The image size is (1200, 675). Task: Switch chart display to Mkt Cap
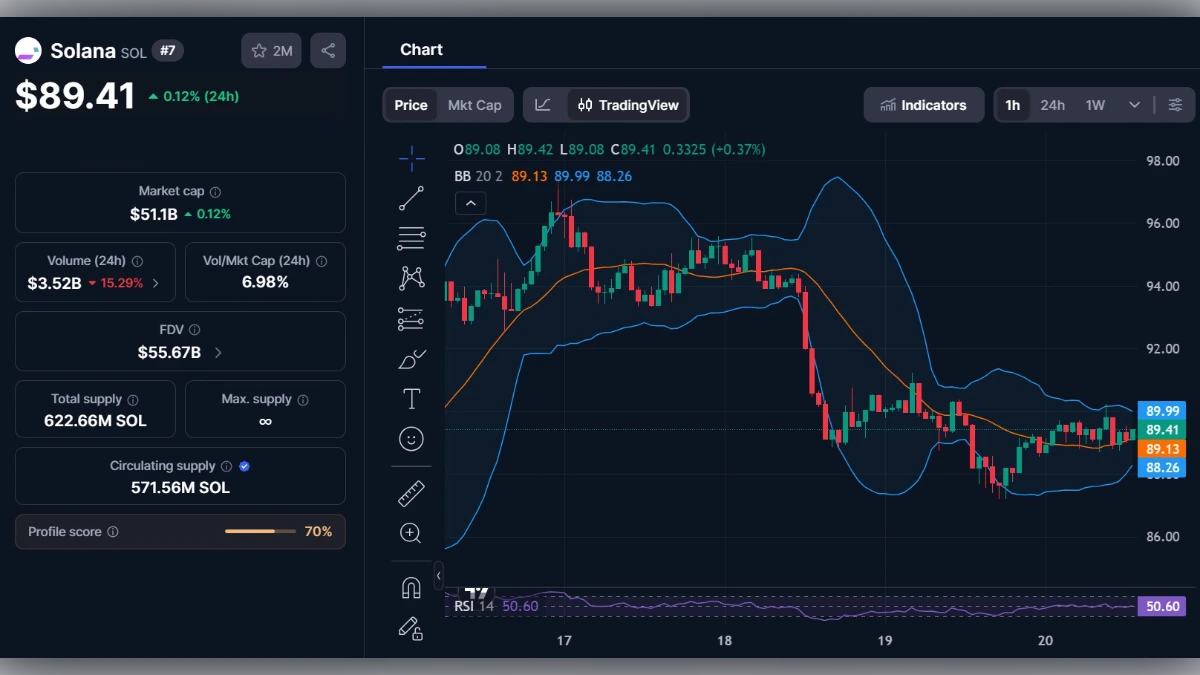click(475, 104)
